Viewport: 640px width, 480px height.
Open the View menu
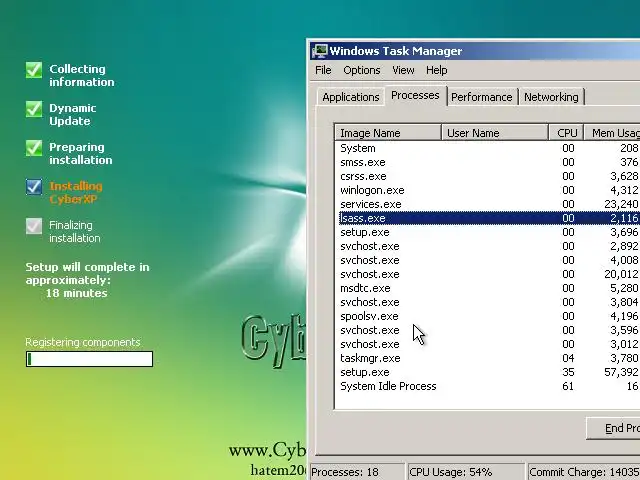point(403,70)
